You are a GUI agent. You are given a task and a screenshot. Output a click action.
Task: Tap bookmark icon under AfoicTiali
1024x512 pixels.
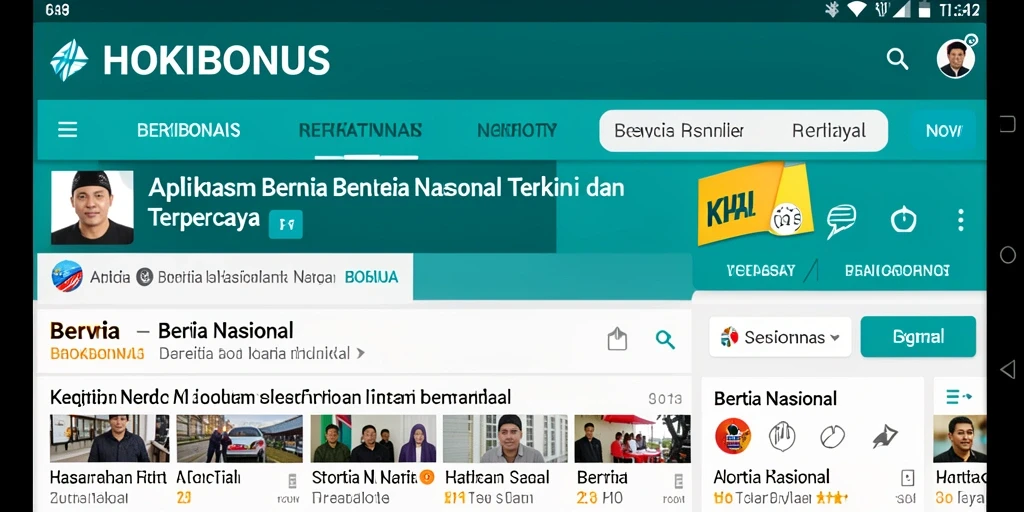(292, 482)
